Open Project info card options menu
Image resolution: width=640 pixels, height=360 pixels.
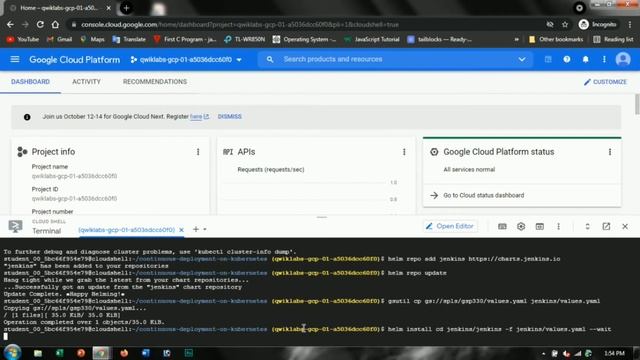point(198,152)
